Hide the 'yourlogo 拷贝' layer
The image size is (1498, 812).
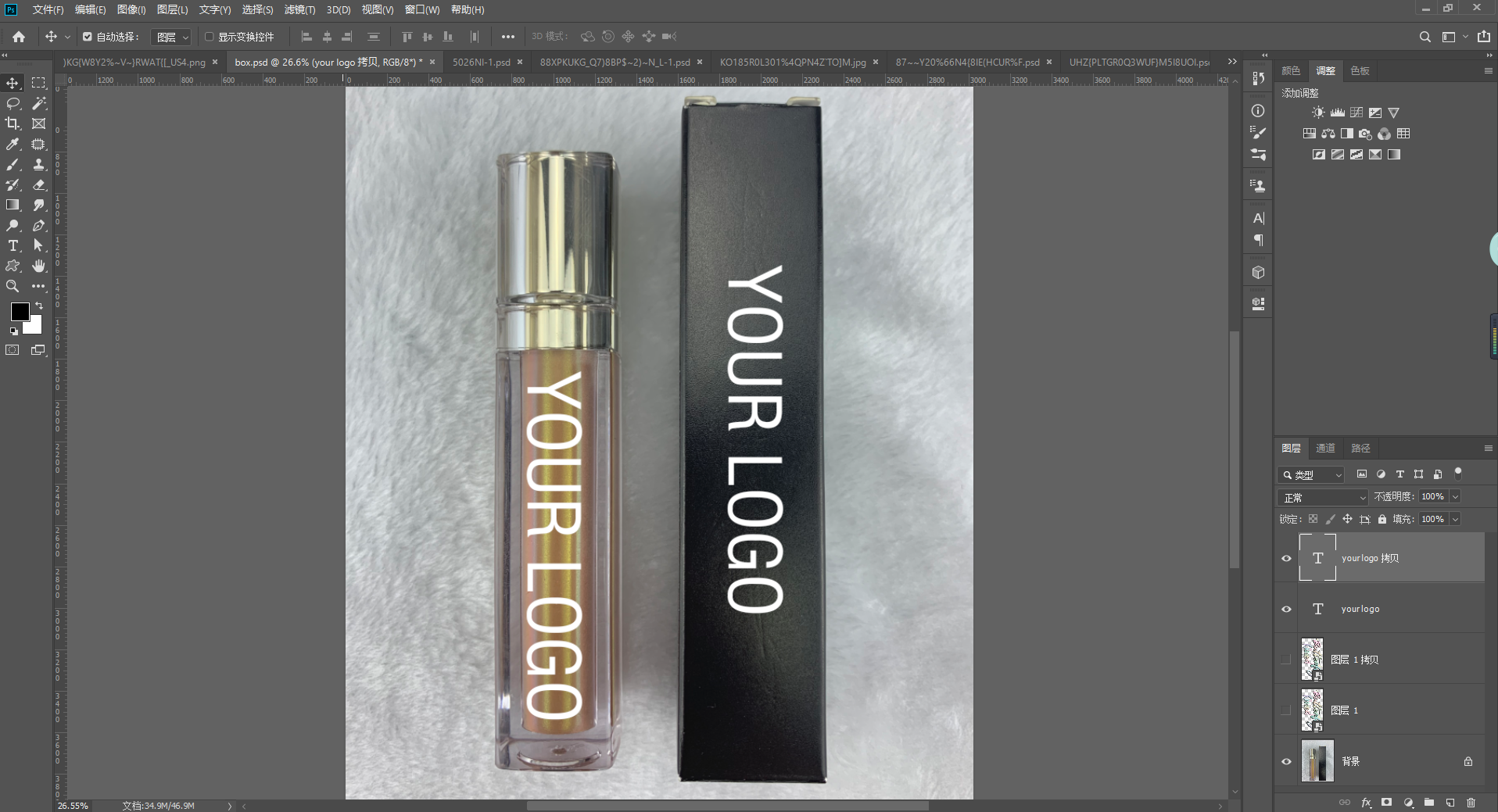[x=1286, y=558]
